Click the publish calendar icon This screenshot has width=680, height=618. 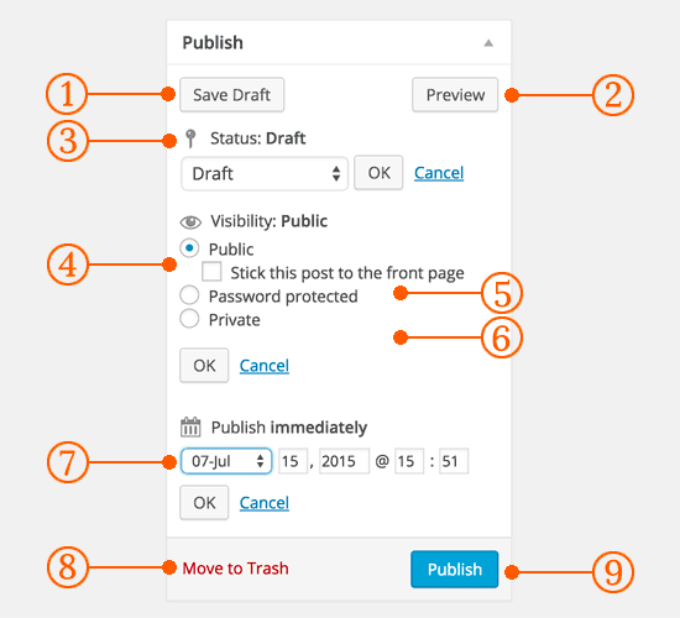click(x=191, y=428)
